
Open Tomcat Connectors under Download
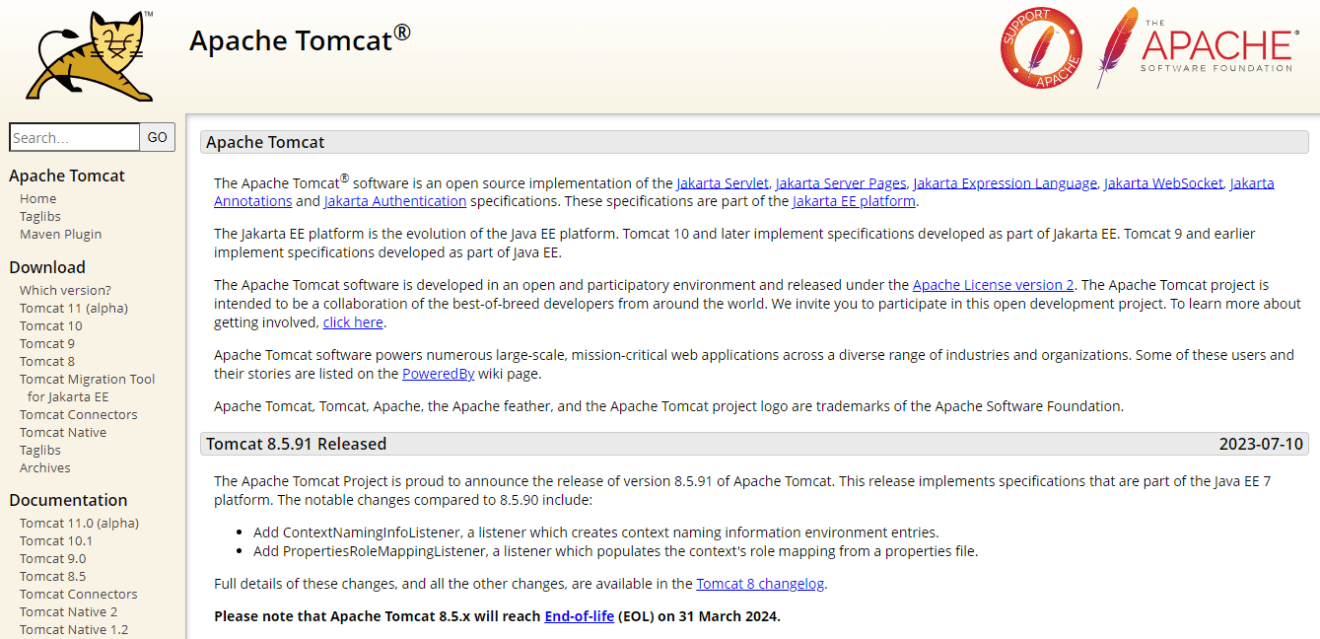(x=79, y=414)
